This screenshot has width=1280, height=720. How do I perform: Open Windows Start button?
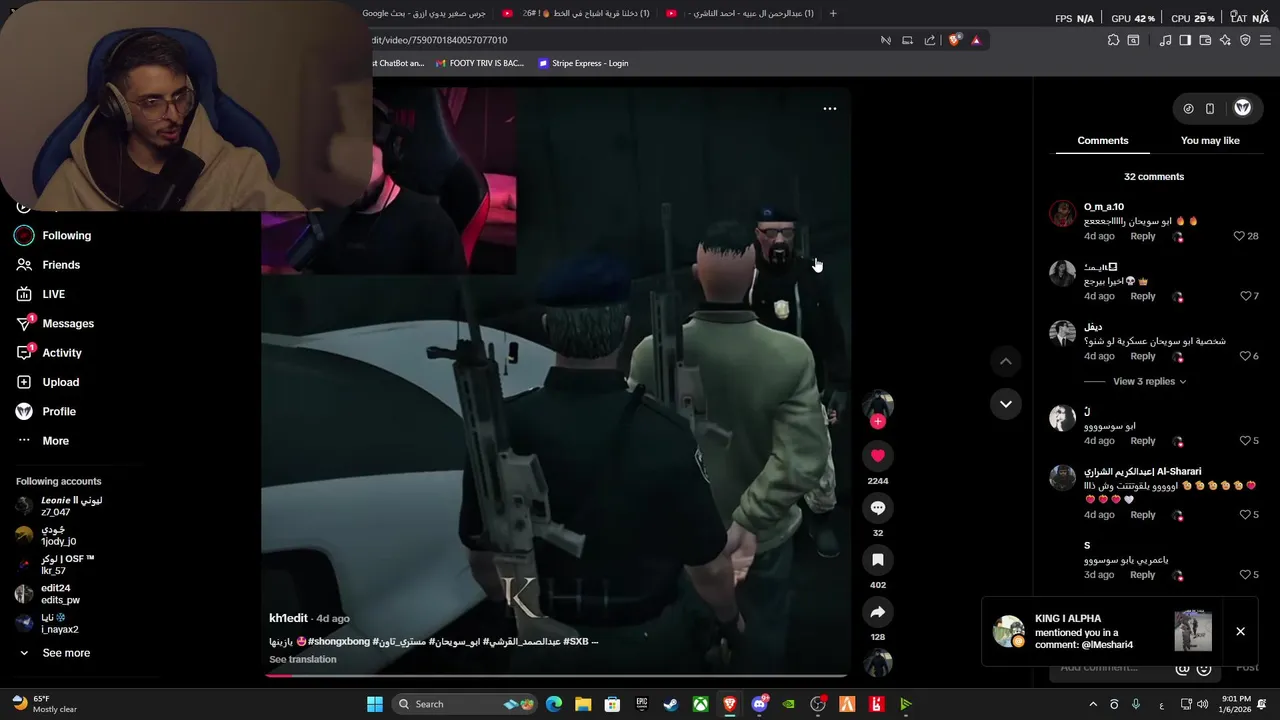pyautogui.click(x=375, y=704)
